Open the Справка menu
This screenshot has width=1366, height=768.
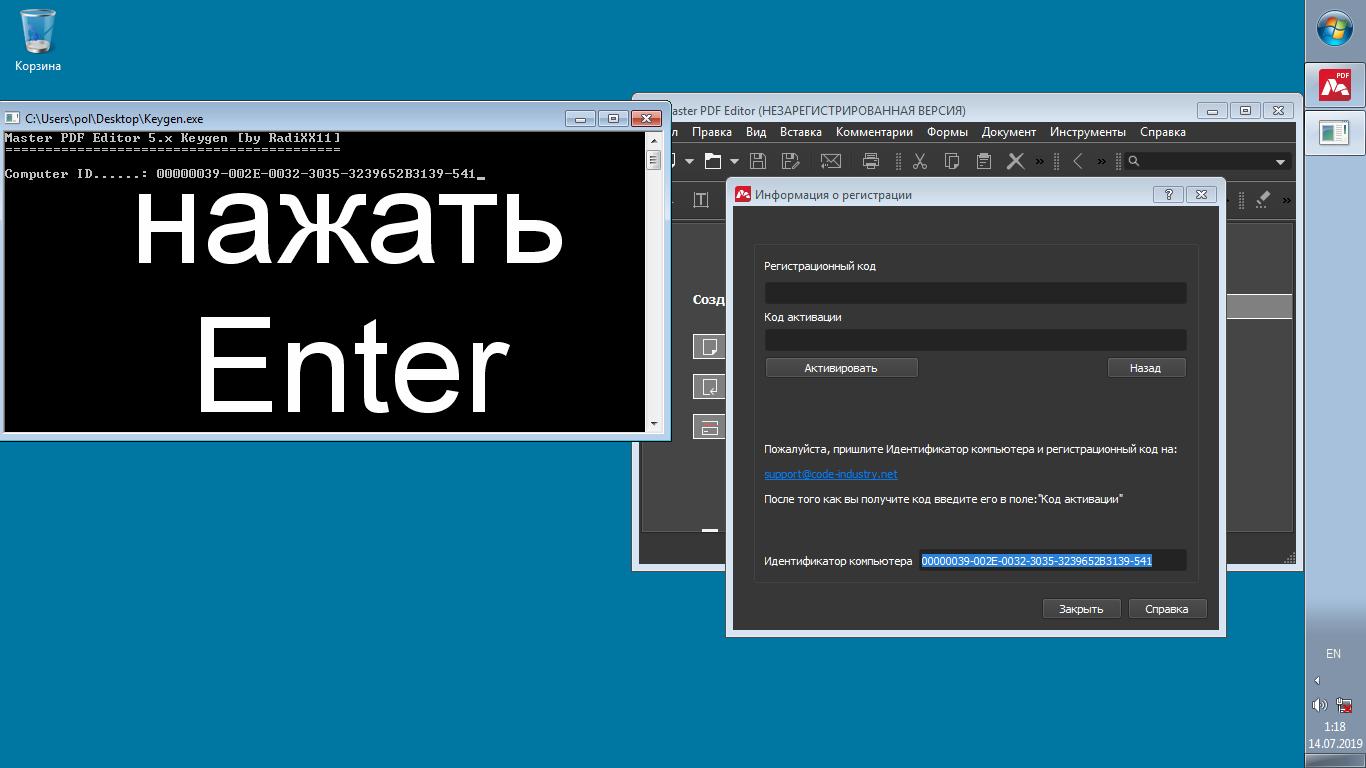point(1163,132)
